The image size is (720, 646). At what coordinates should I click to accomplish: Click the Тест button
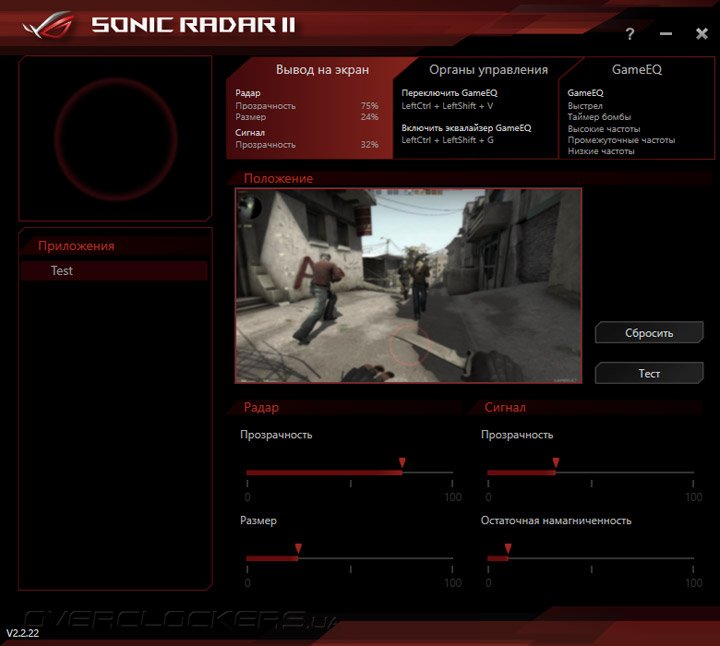click(x=649, y=373)
